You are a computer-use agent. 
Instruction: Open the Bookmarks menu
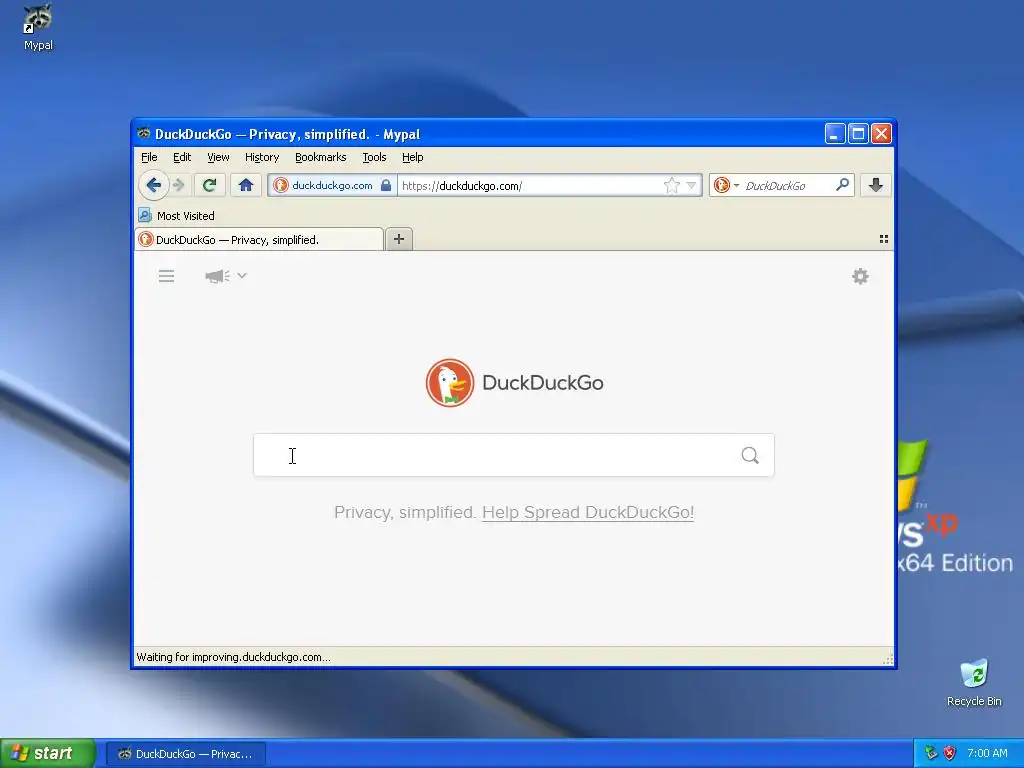pos(320,157)
